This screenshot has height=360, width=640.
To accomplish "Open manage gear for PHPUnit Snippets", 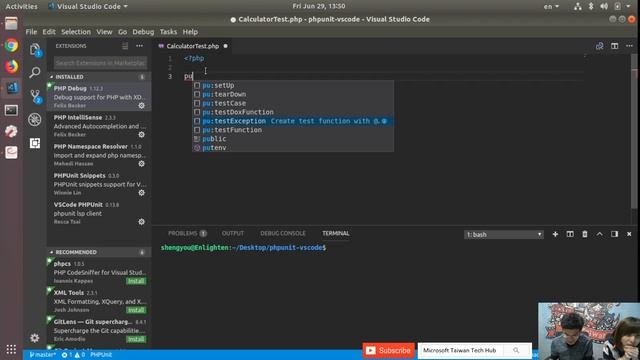I will [142, 192].
